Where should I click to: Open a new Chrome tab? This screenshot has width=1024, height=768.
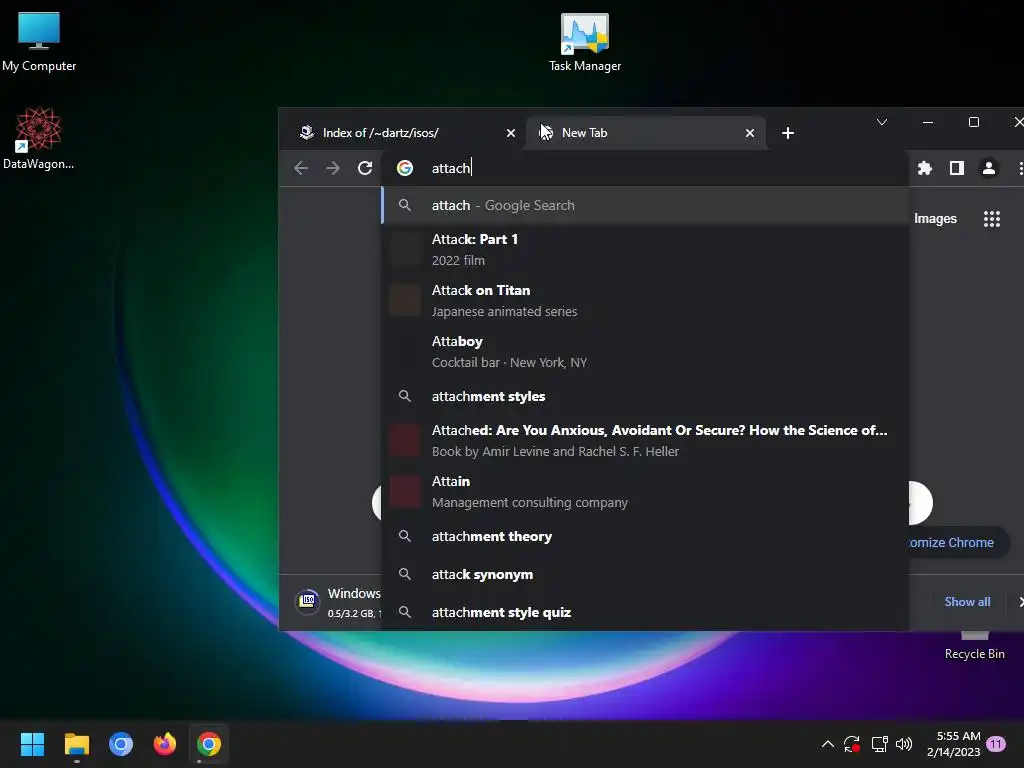click(x=788, y=133)
